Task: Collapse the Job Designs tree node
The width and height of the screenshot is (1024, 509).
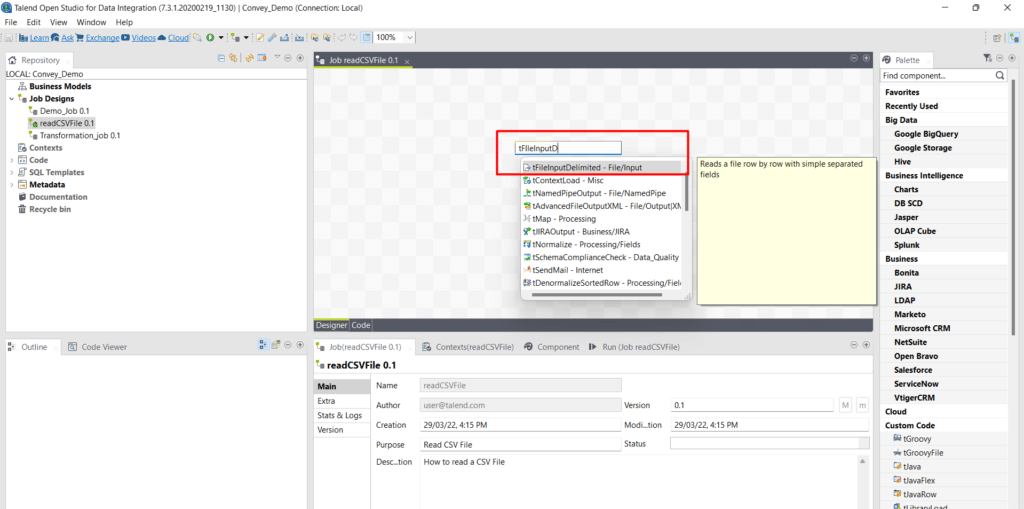Action: coord(11,99)
